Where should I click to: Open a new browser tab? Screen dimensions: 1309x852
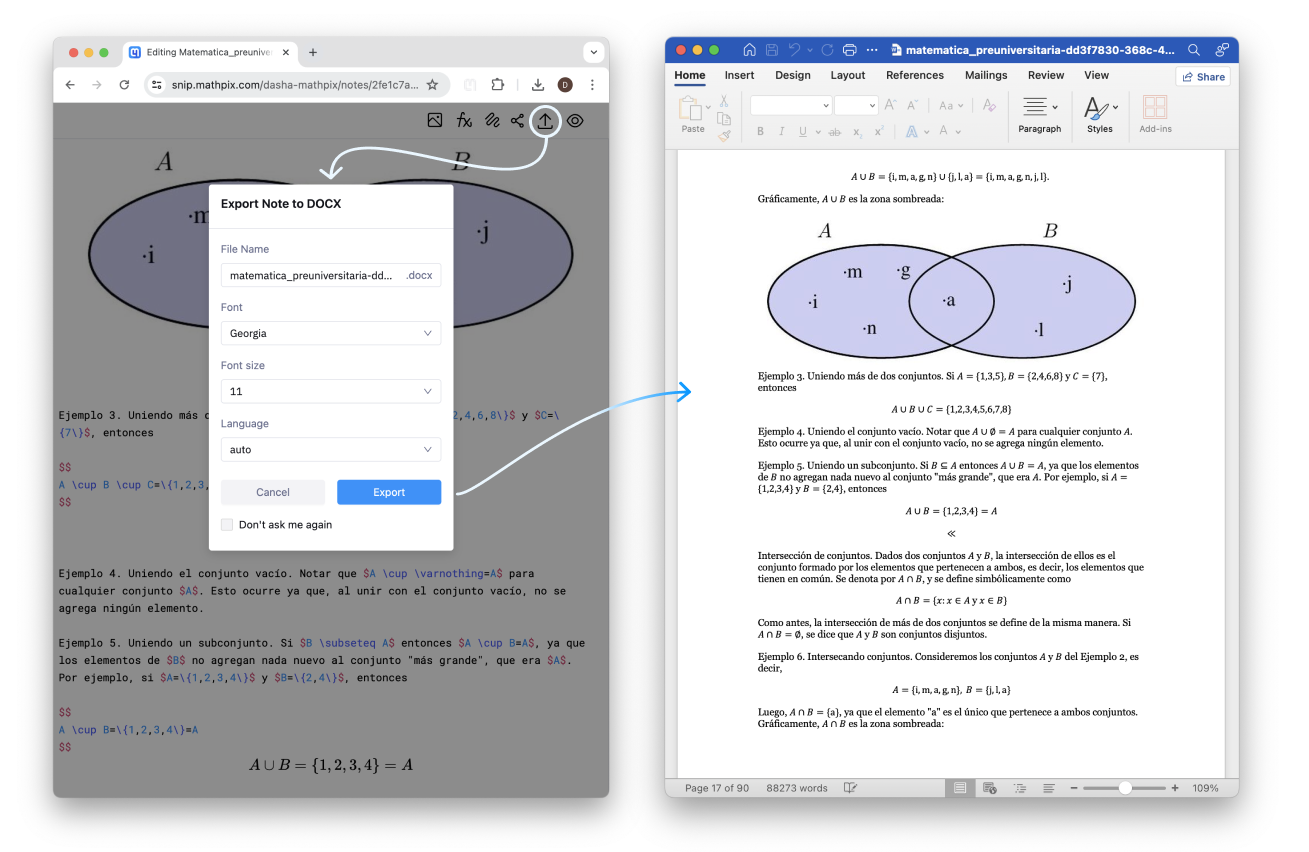[313, 52]
